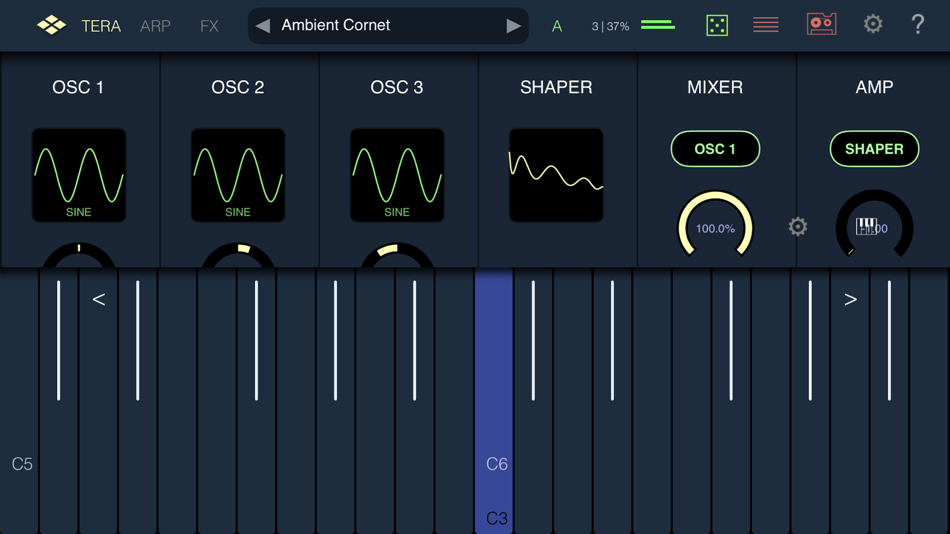Go to the previous preset arrow
Screen dimensions: 950x534
coord(263,25)
